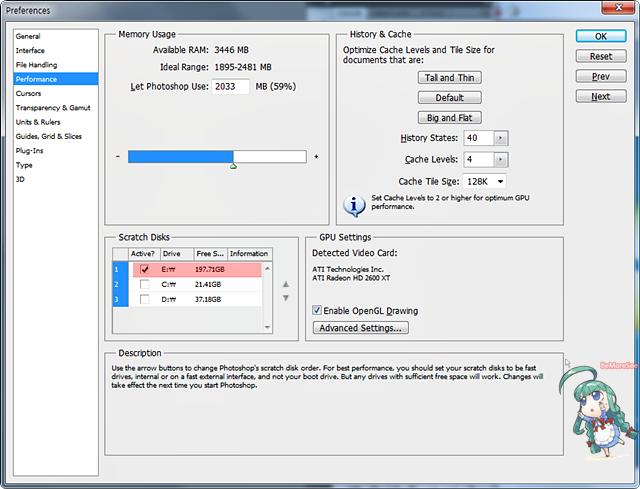Enable D: drive as scratch disk
This screenshot has height=489, width=640.
145,299
